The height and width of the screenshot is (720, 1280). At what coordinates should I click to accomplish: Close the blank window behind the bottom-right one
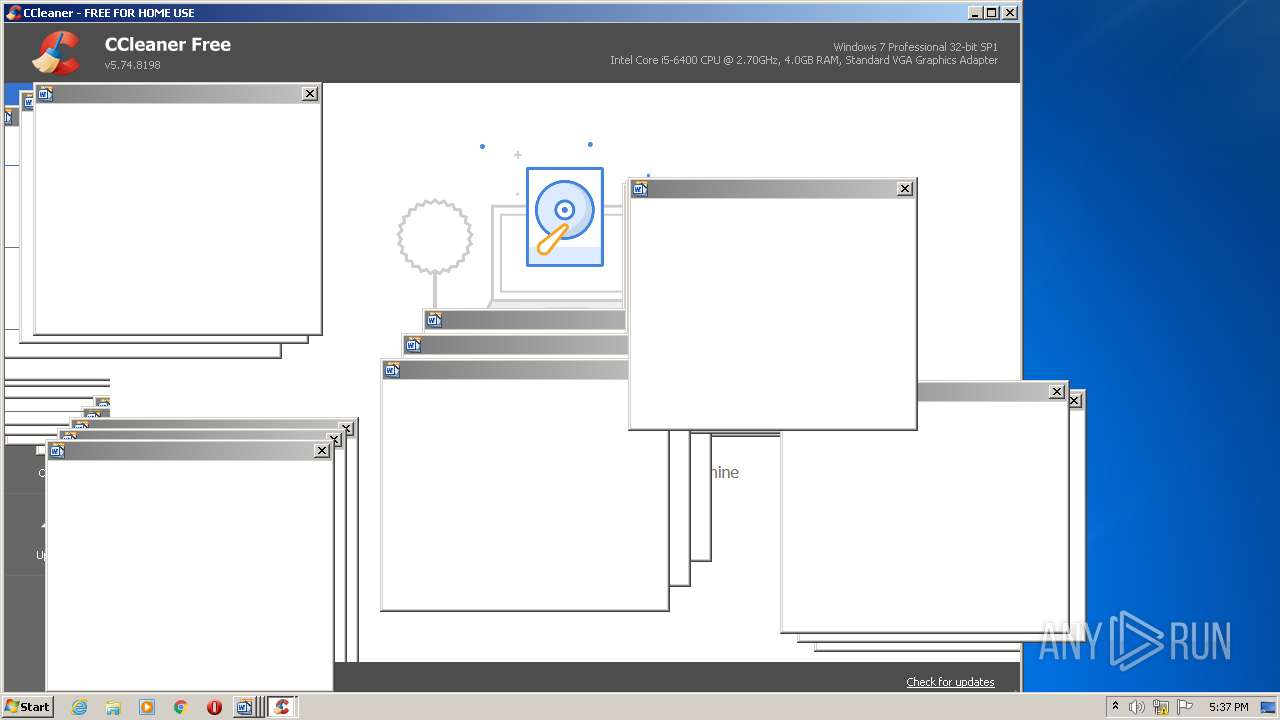pyautogui.click(x=1075, y=400)
